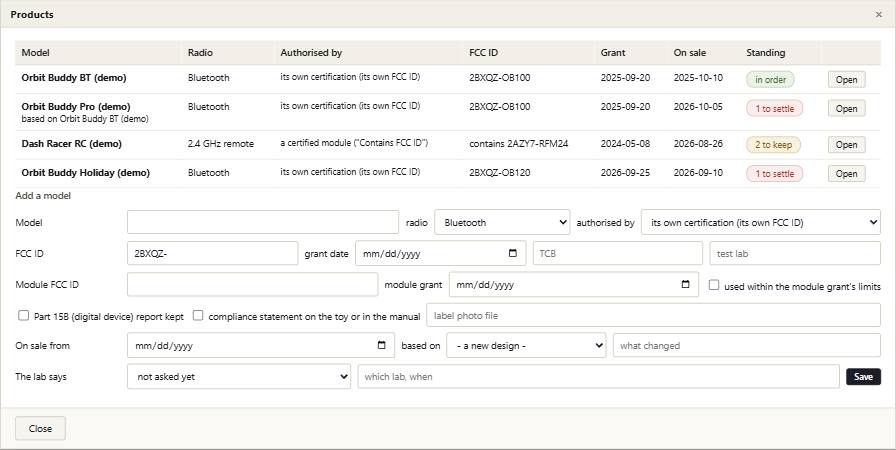Select the 'Dash Racer RC (demo)' model name
This screenshot has height=450, width=896.
click(71, 144)
